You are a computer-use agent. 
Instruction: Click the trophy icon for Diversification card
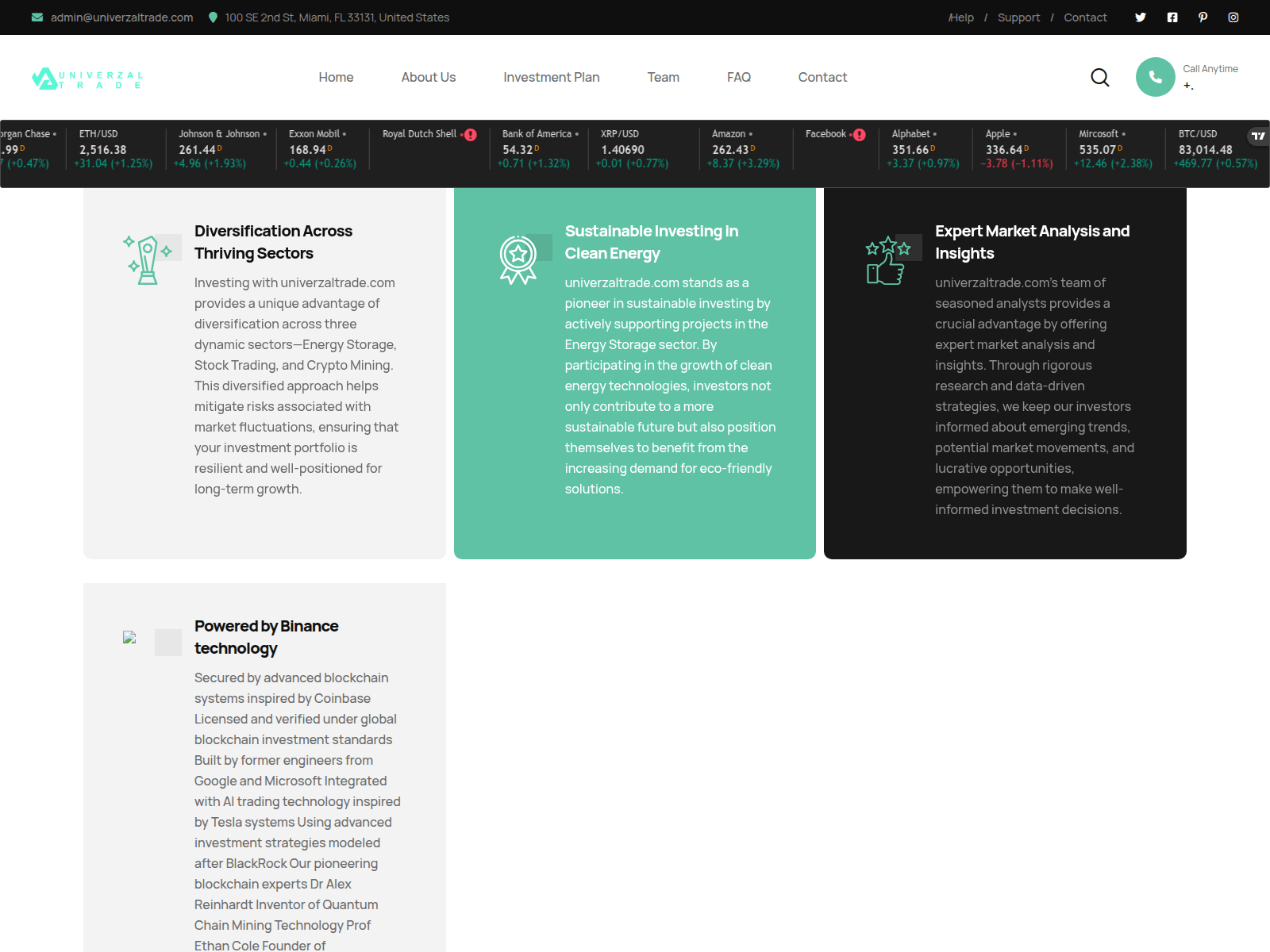pyautogui.click(x=148, y=259)
